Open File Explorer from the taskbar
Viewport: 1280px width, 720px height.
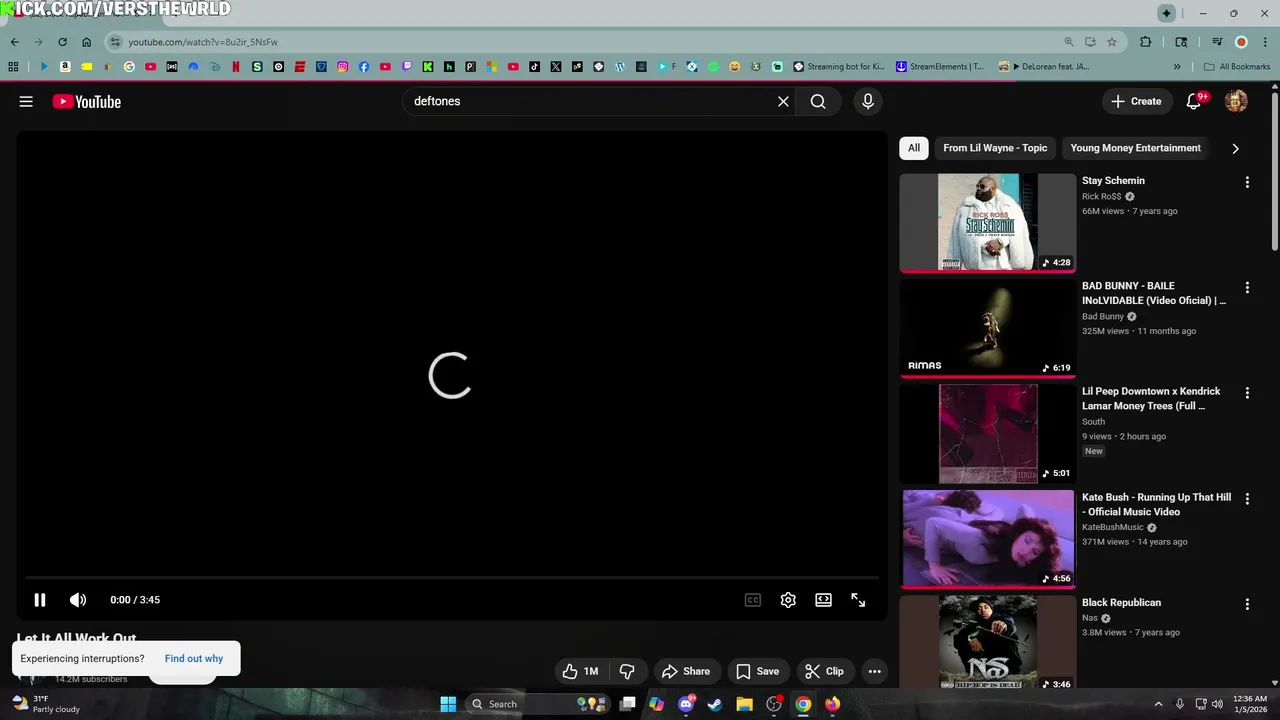(x=744, y=704)
